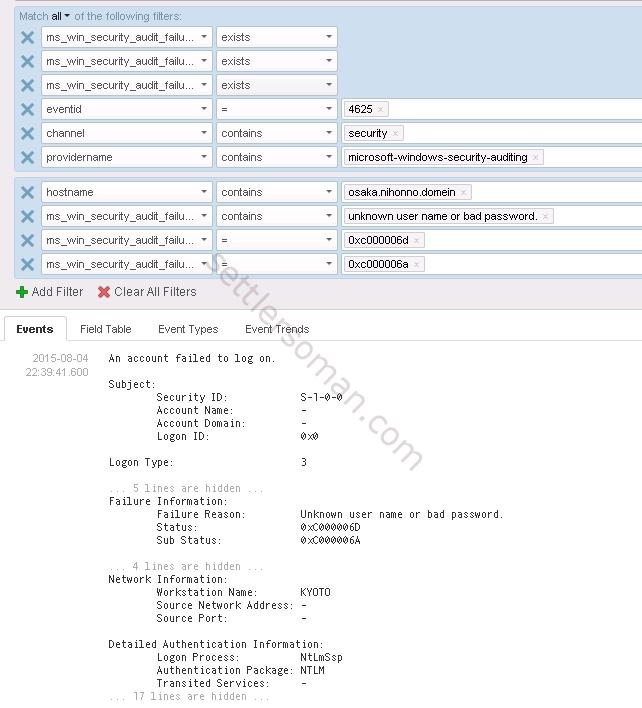This screenshot has width=642, height=708.
Task: Switch to the Event Types tab
Action: (x=188, y=329)
